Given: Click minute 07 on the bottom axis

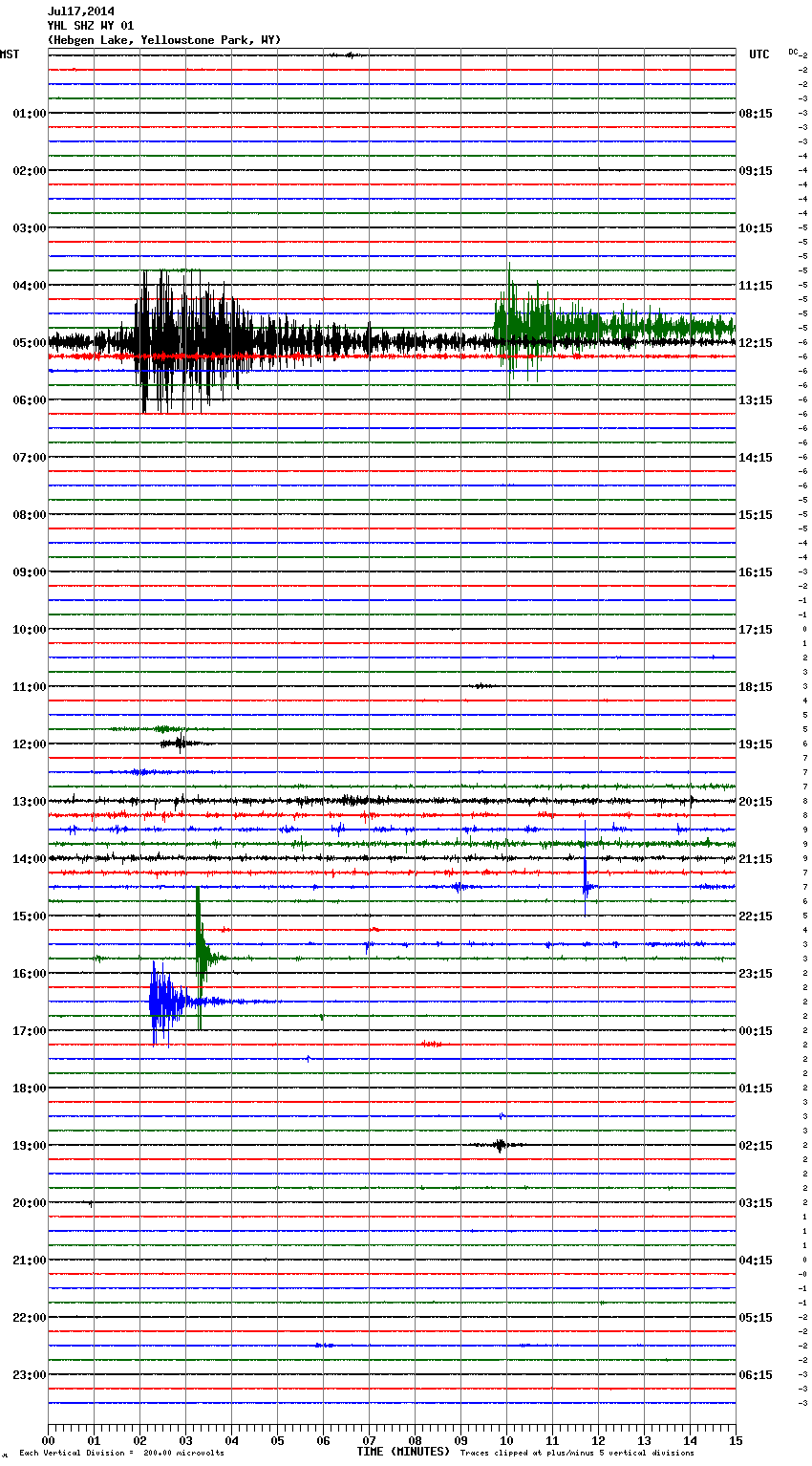Looking at the screenshot, I should pos(369,1440).
